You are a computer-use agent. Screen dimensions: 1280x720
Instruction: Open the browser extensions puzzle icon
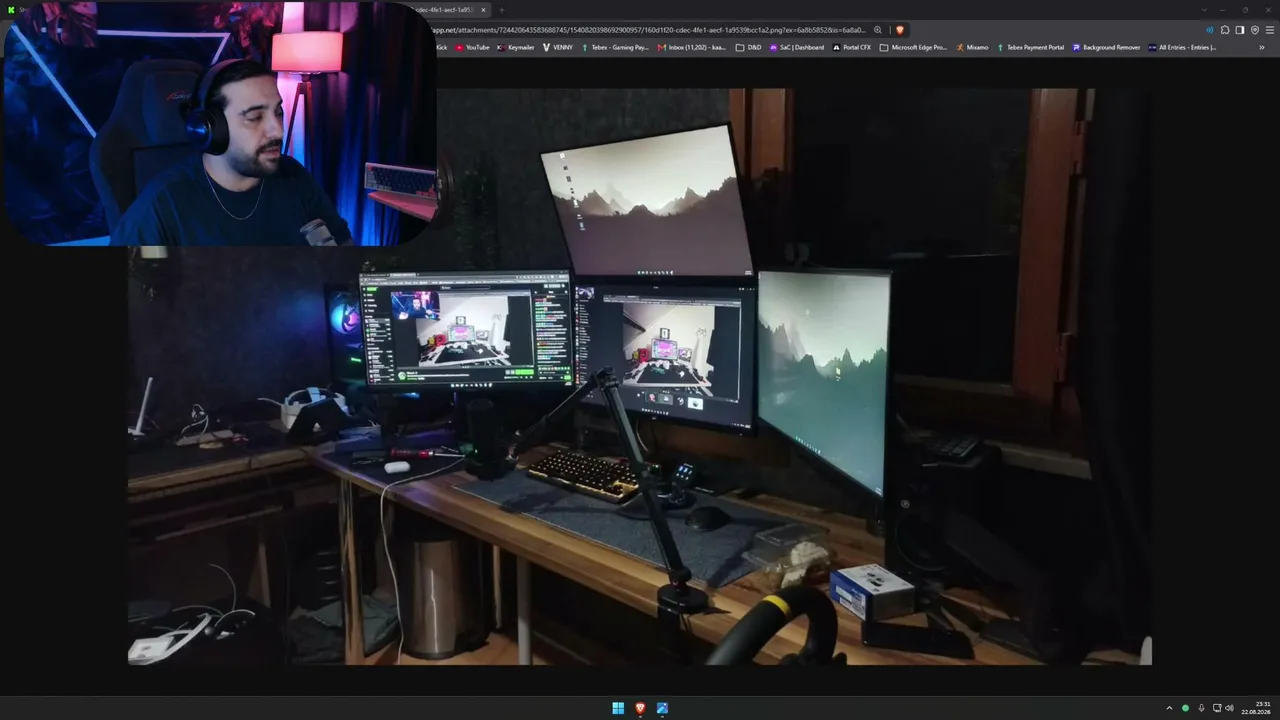pos(1225,30)
